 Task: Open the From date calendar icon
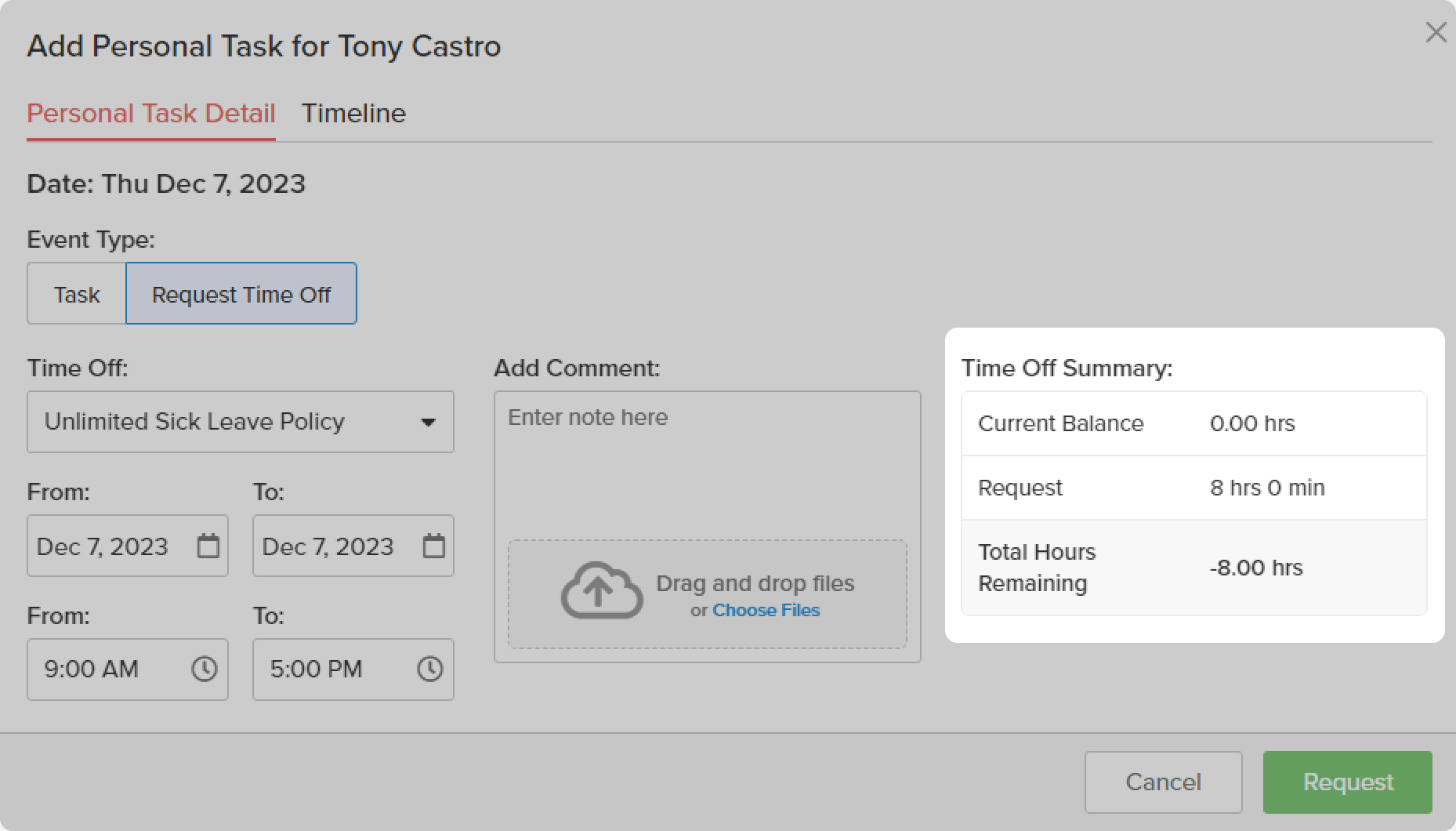click(x=208, y=546)
